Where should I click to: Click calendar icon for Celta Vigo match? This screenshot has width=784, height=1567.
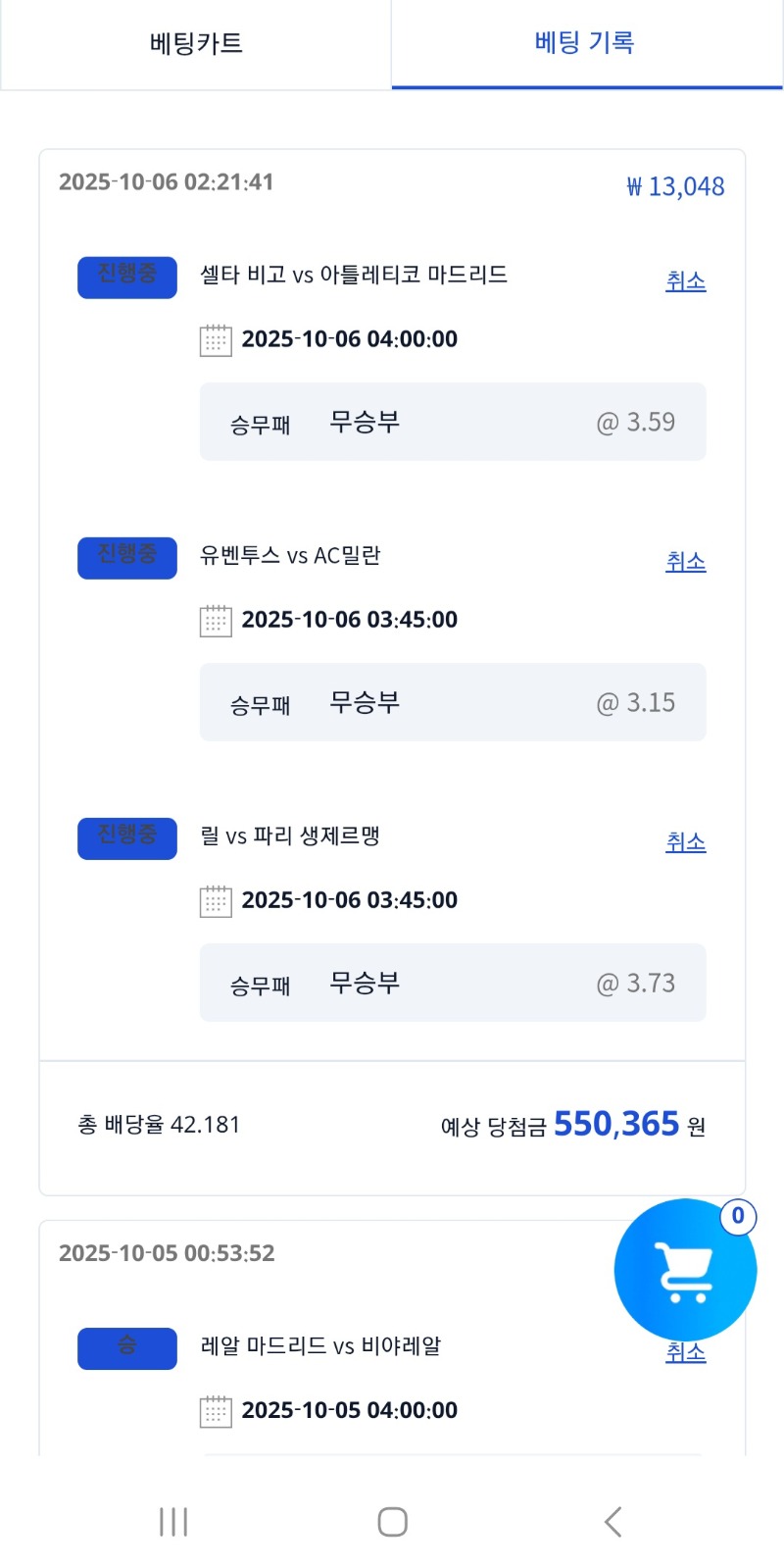pyautogui.click(x=216, y=340)
